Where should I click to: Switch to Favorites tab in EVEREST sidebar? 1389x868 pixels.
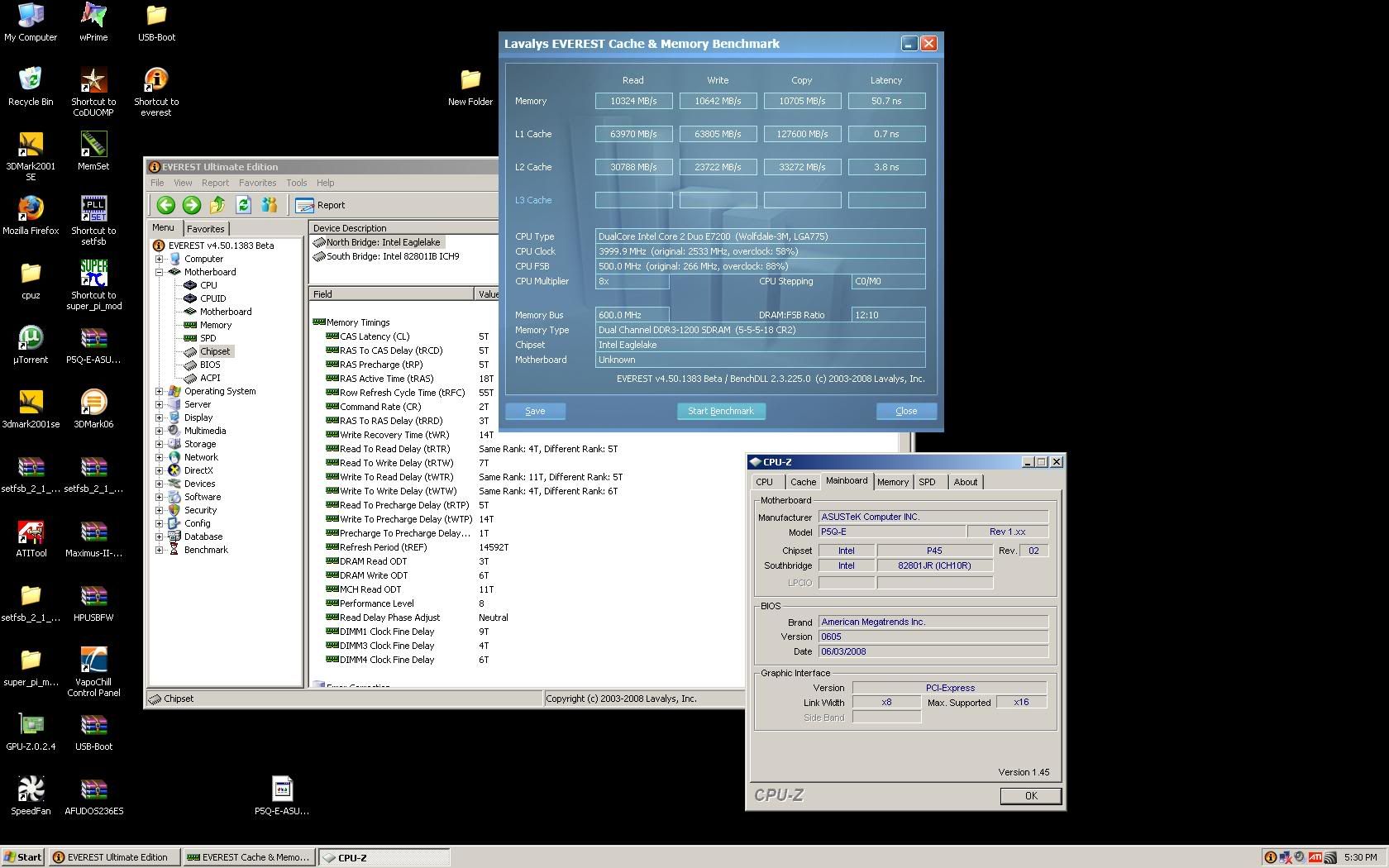click(205, 229)
